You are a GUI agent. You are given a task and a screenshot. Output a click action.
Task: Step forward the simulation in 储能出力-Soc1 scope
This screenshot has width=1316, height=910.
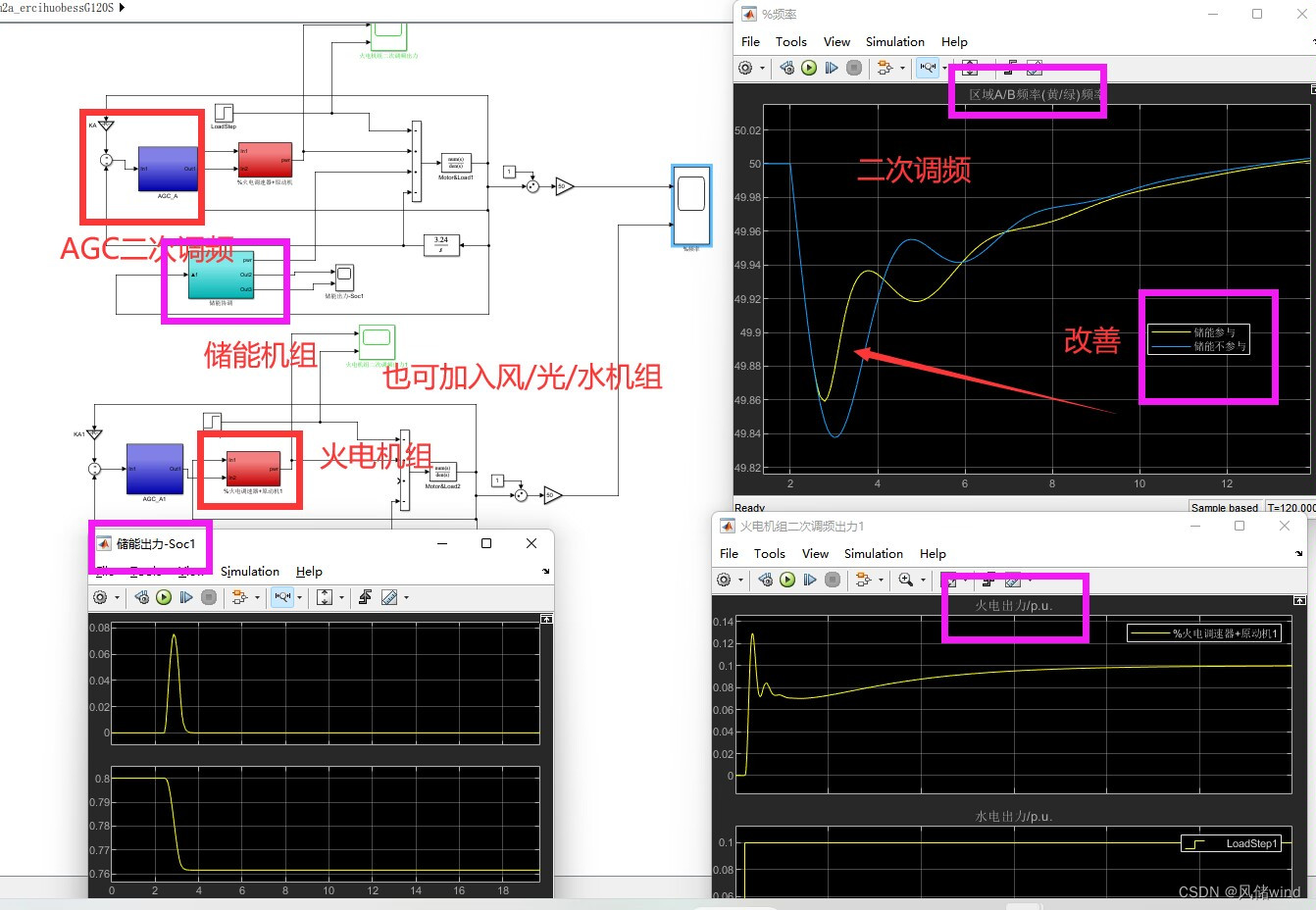pyautogui.click(x=186, y=597)
